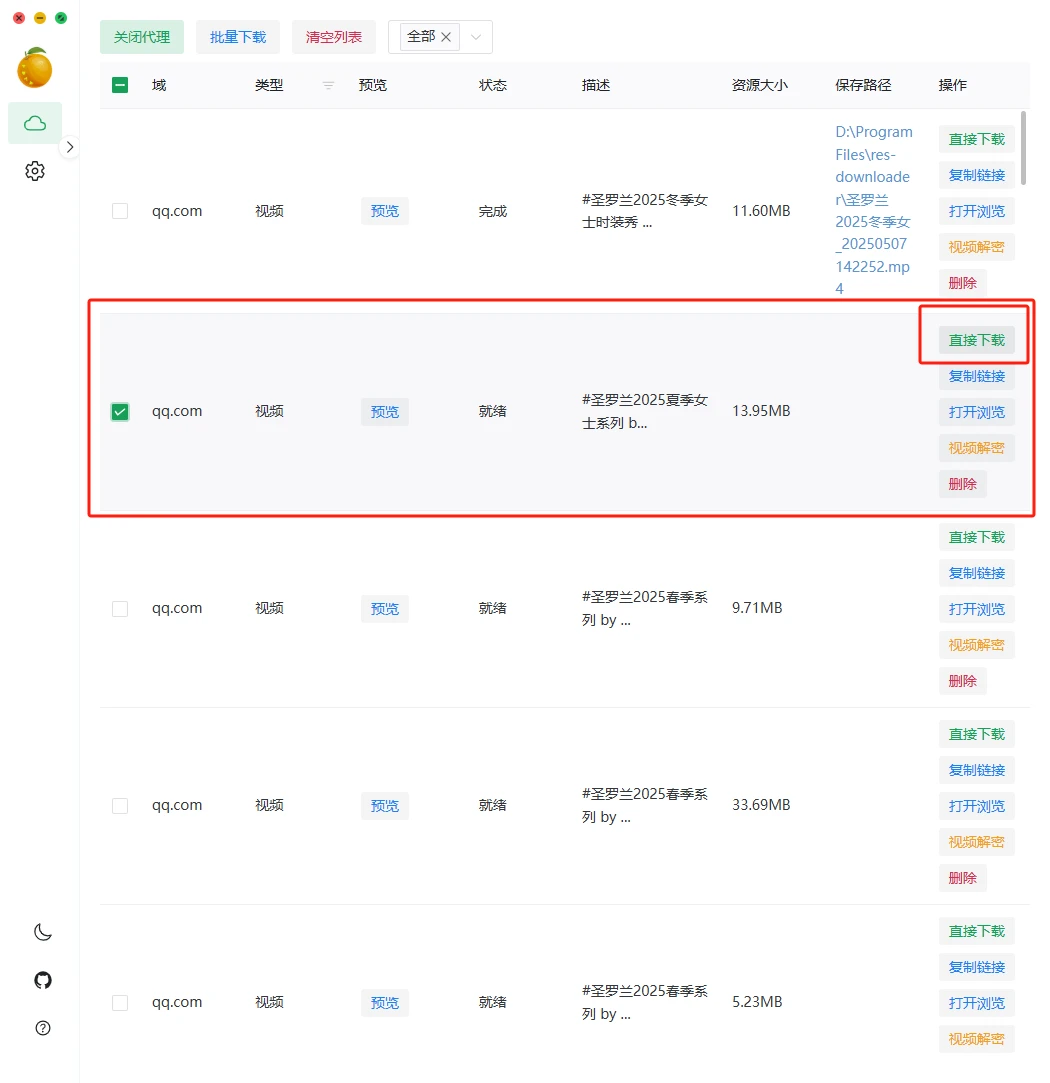Open the settings gear in sidebar
Screen dimensions: 1050x1083
pyautogui.click(x=34, y=170)
